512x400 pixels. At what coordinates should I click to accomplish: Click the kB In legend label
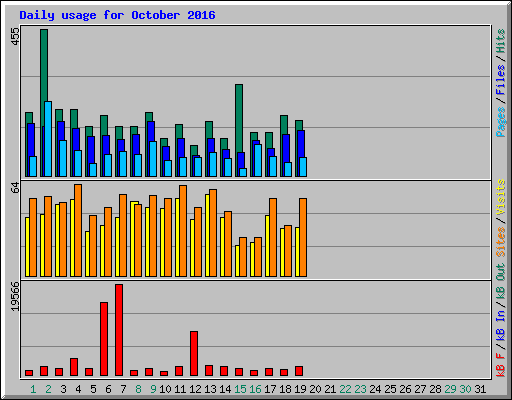point(500,325)
